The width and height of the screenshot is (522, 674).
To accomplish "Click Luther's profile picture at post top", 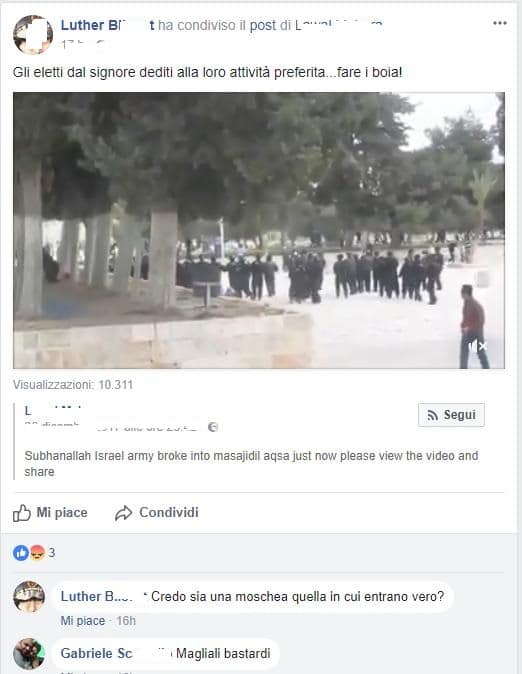I will pyautogui.click(x=33, y=35).
